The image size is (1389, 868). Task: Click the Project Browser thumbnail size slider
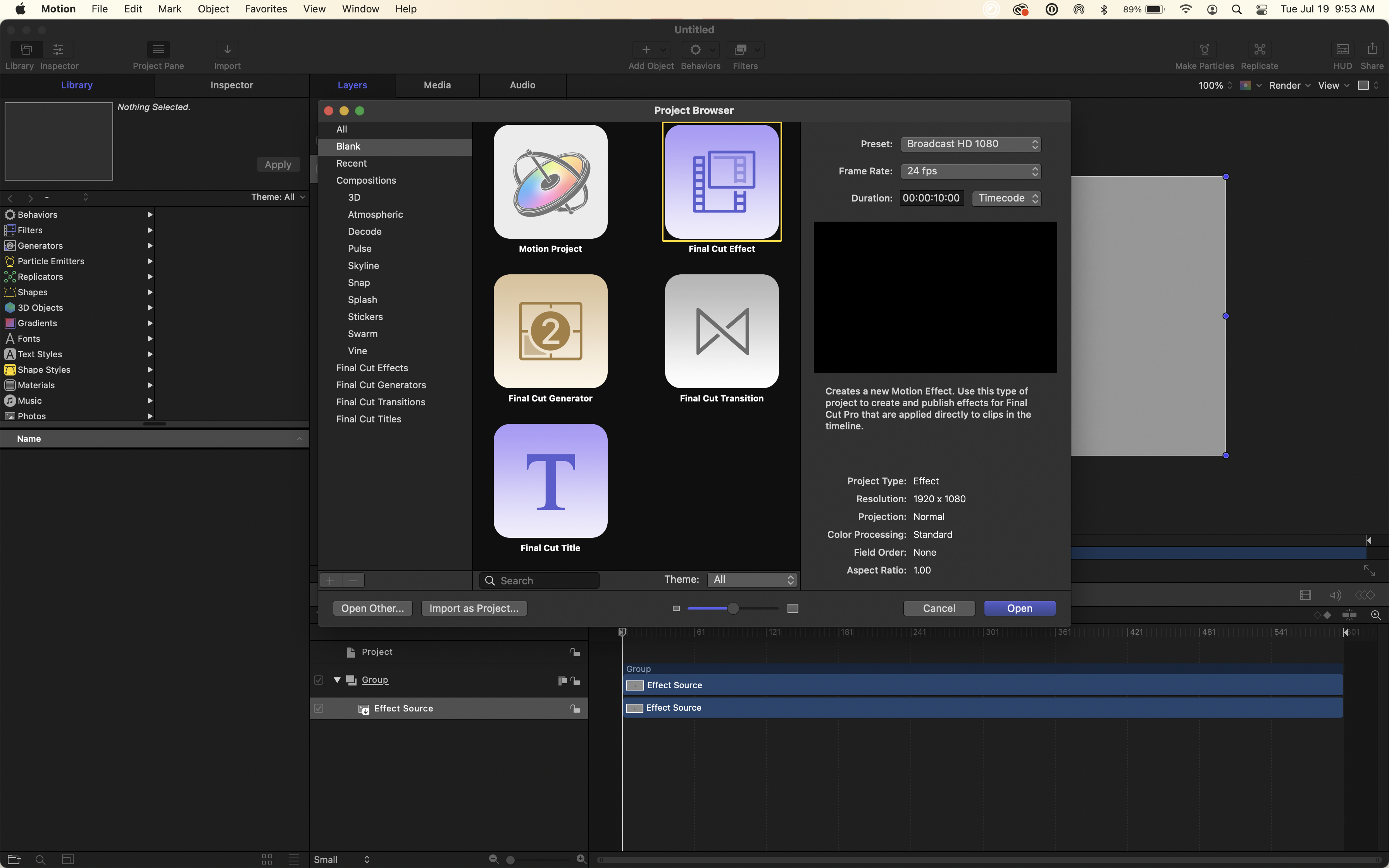[x=733, y=608]
